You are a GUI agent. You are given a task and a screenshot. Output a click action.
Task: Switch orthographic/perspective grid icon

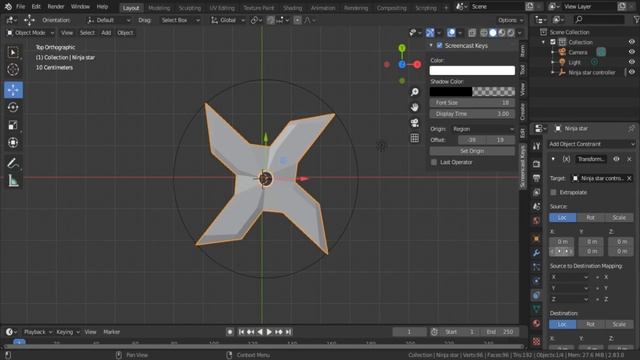(415, 138)
